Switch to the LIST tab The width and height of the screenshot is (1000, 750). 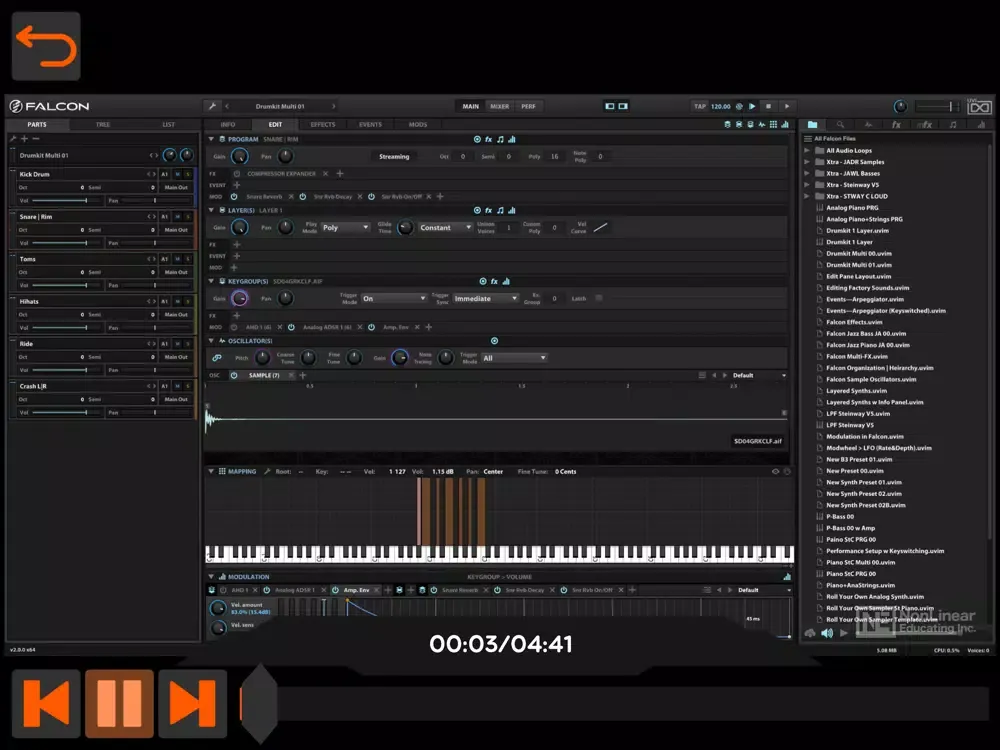168,124
